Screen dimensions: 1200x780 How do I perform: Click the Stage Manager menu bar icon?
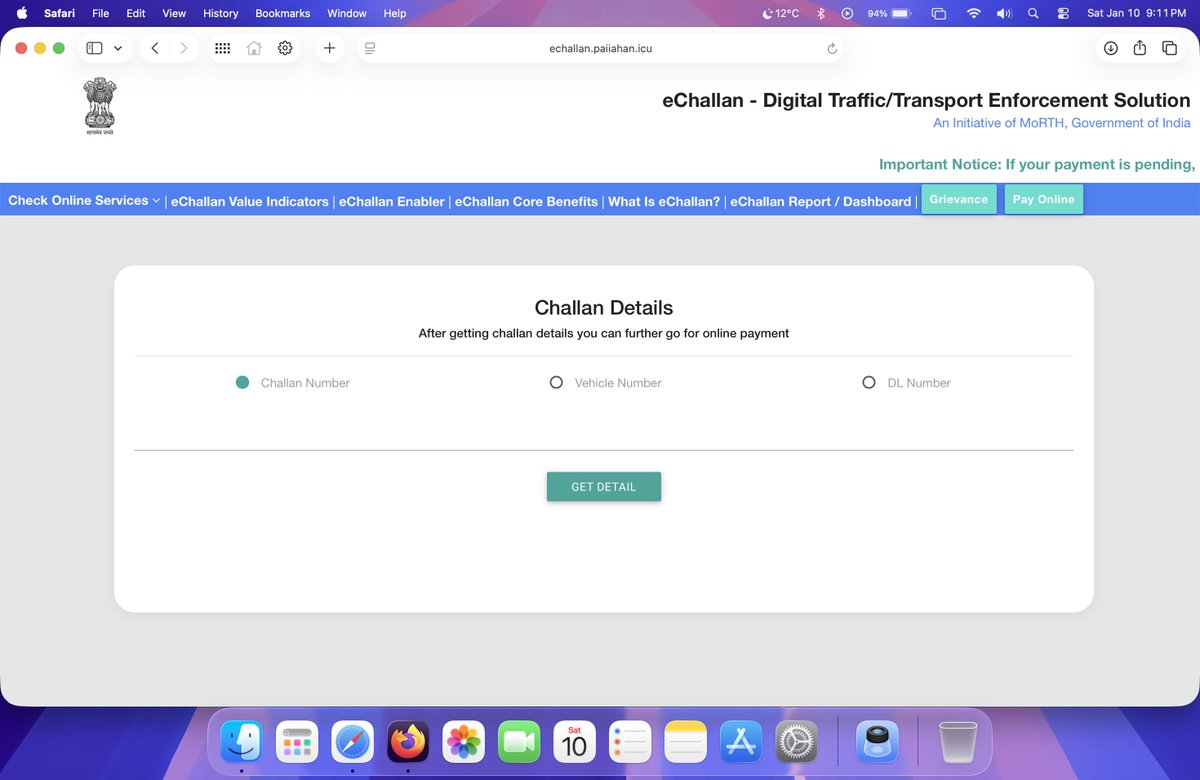point(939,13)
